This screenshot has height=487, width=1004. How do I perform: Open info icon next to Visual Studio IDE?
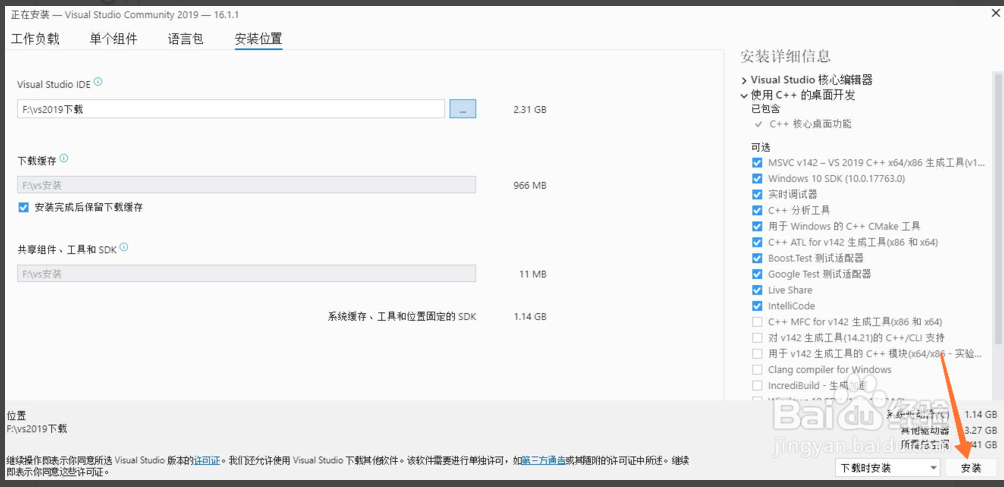(x=98, y=82)
